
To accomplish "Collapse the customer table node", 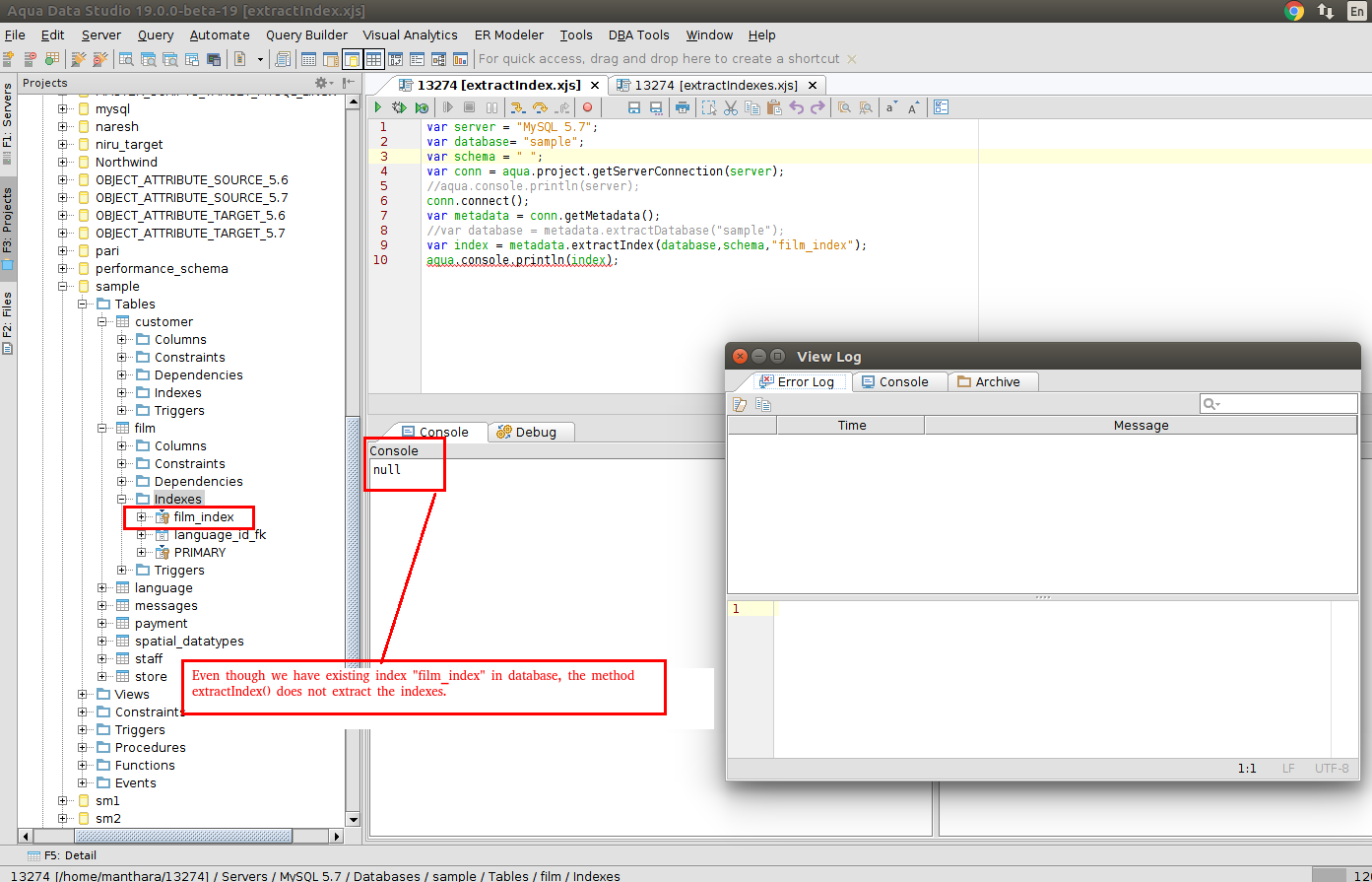I will [102, 322].
